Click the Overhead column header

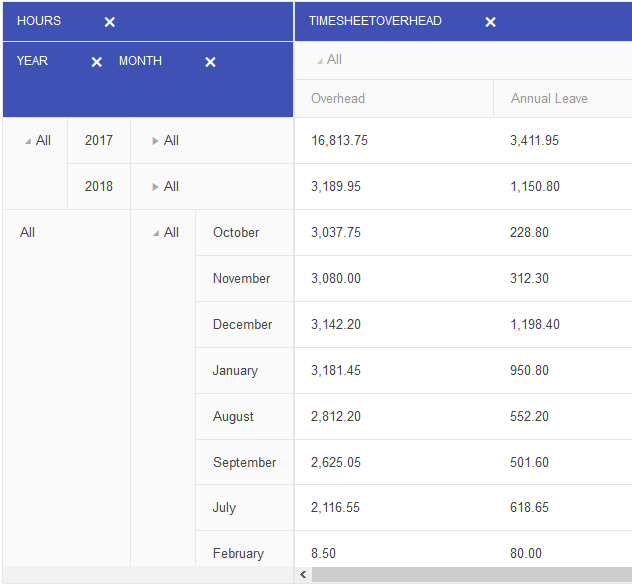coord(338,99)
